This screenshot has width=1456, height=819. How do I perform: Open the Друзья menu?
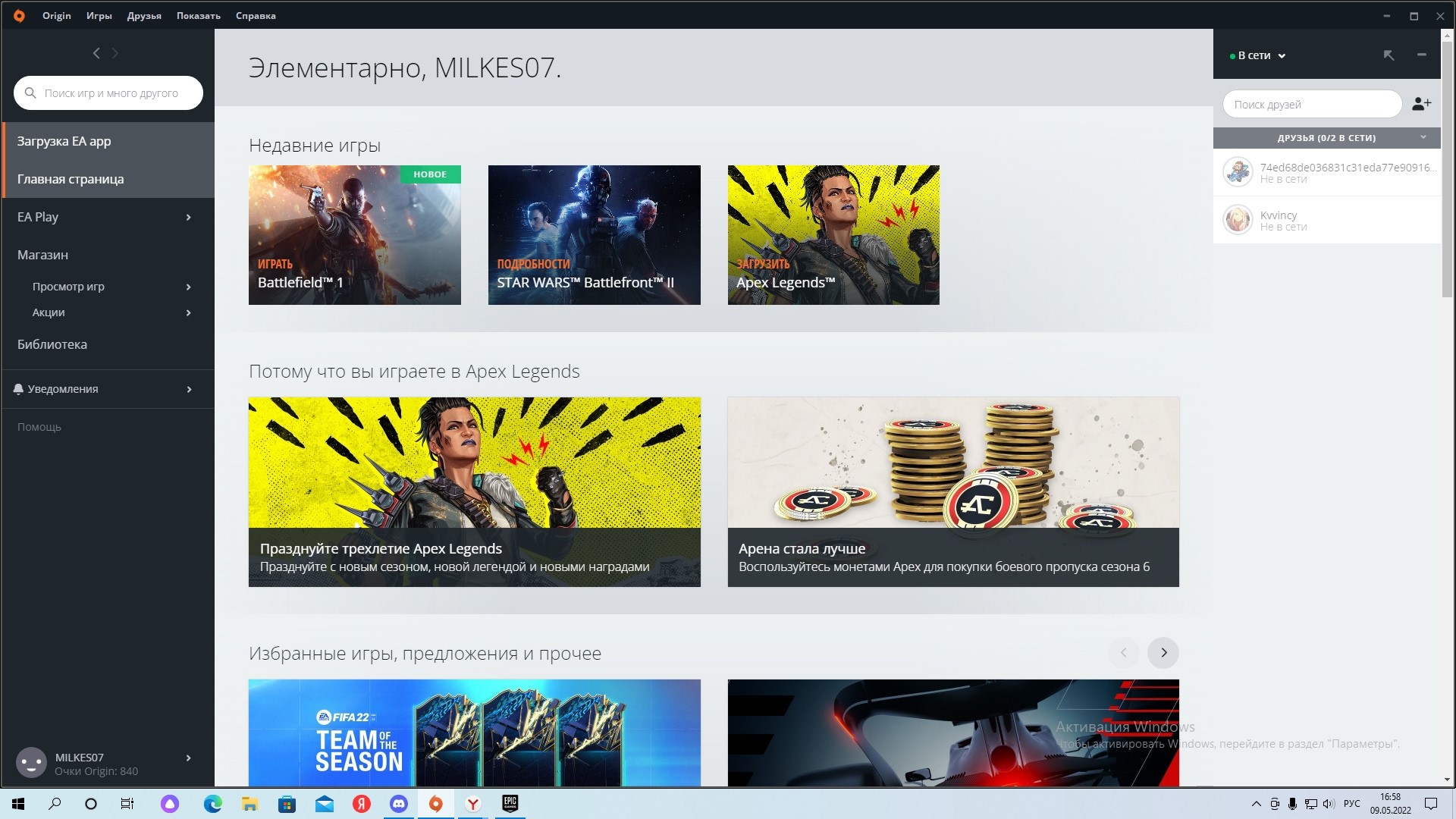tap(144, 15)
